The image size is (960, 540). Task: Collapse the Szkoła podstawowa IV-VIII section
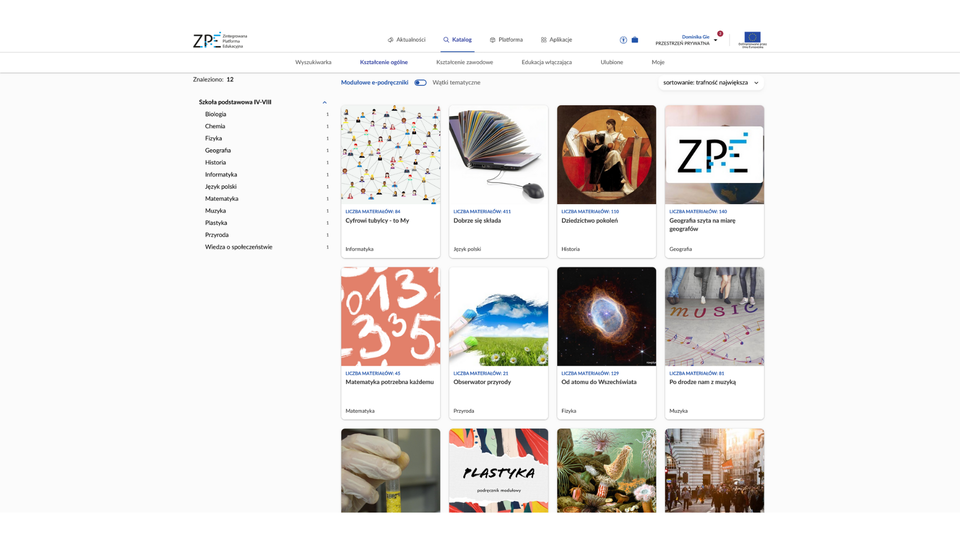point(324,102)
